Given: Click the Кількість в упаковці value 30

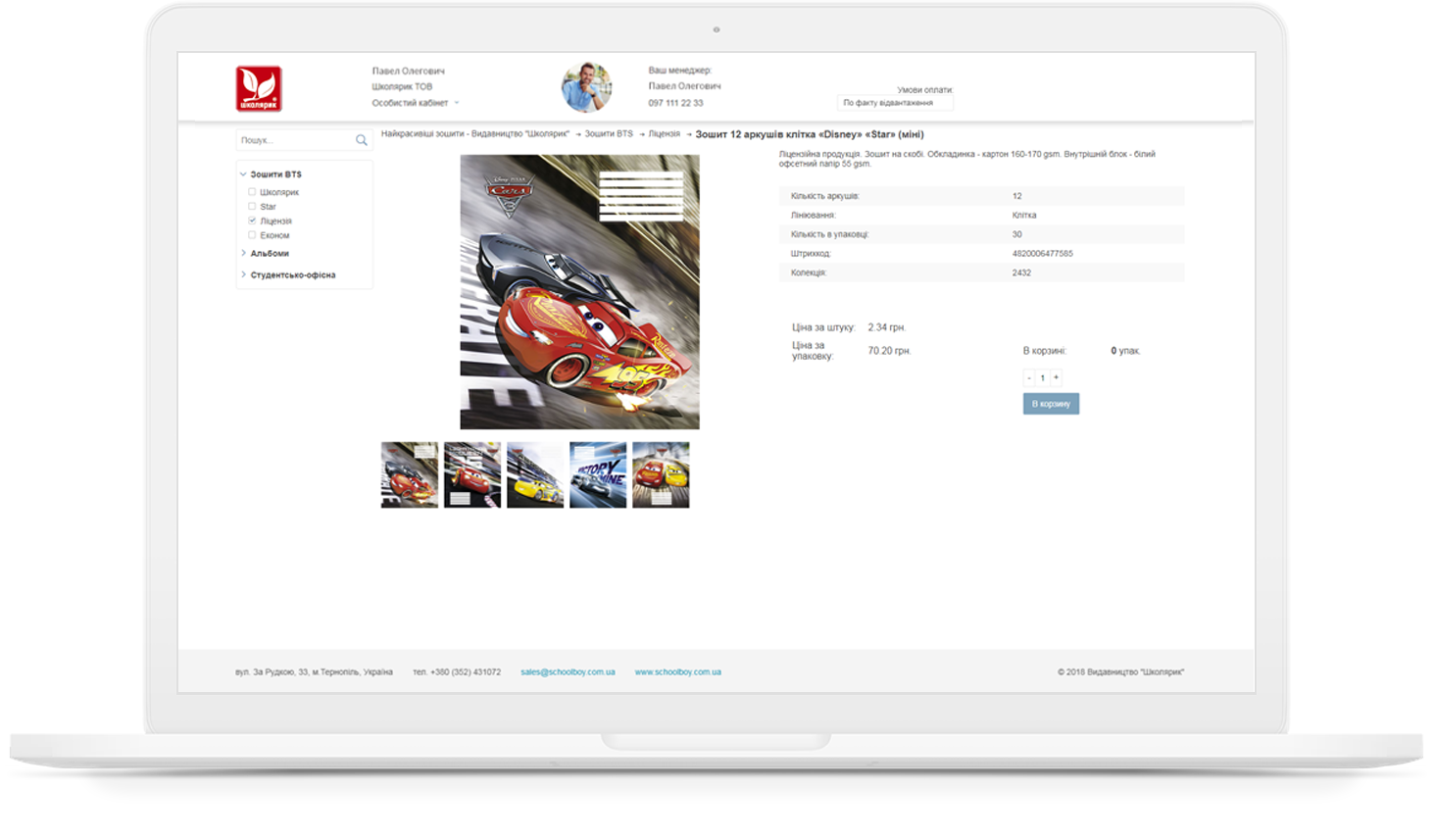Looking at the screenshot, I should tap(1016, 234).
